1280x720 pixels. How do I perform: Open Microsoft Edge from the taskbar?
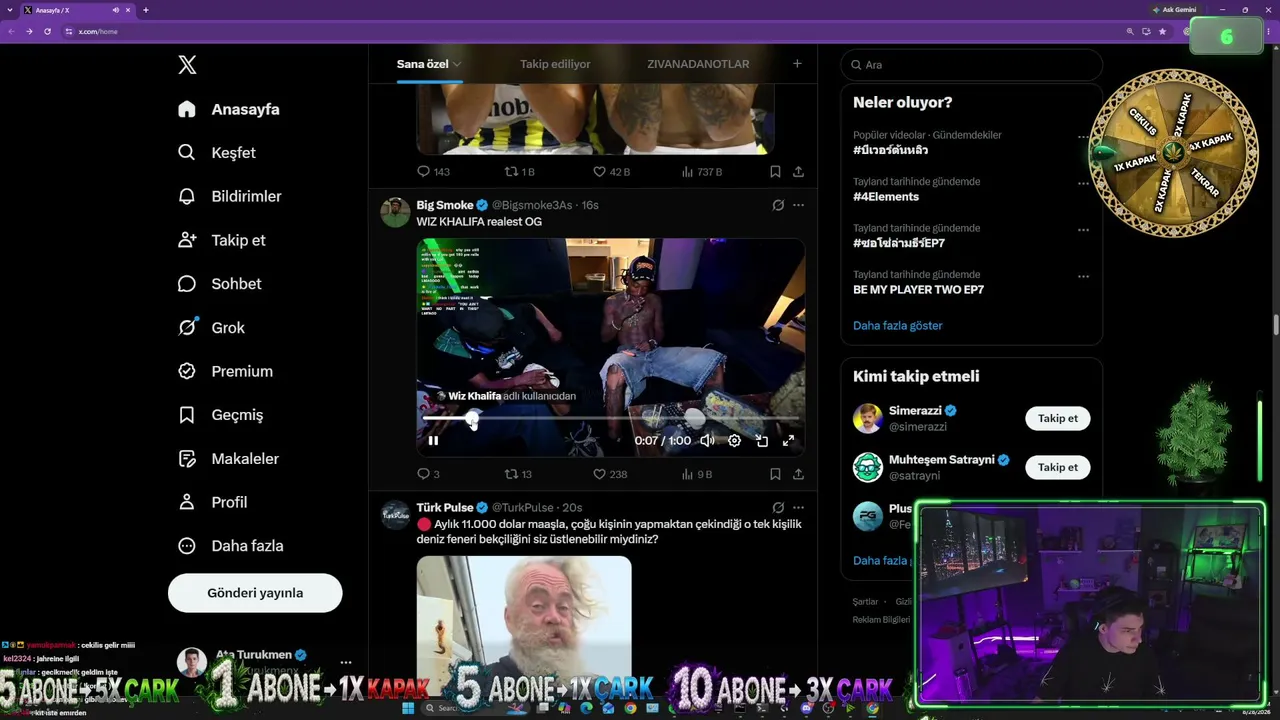click(587, 708)
